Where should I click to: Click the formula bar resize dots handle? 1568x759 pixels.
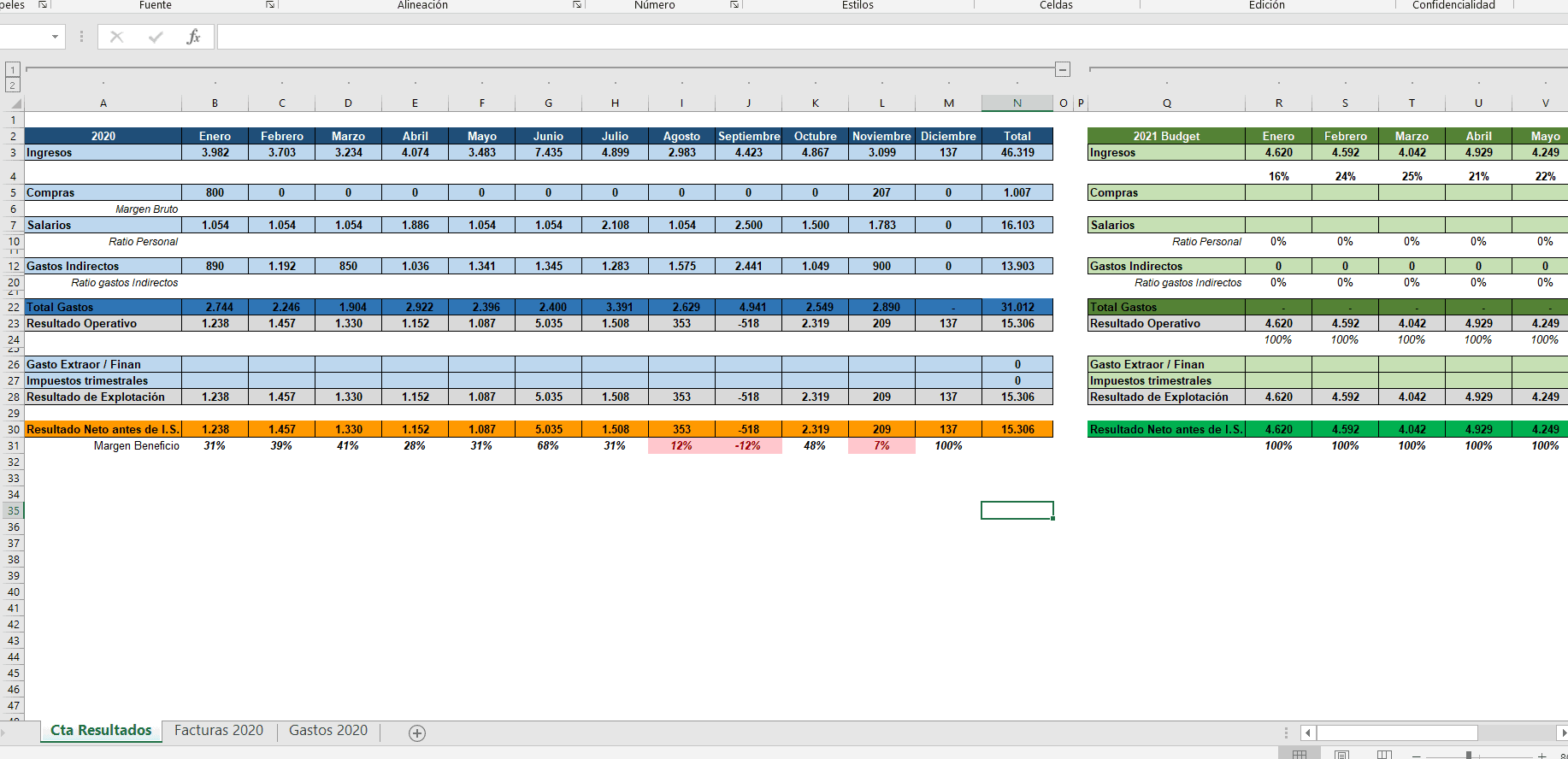(81, 37)
